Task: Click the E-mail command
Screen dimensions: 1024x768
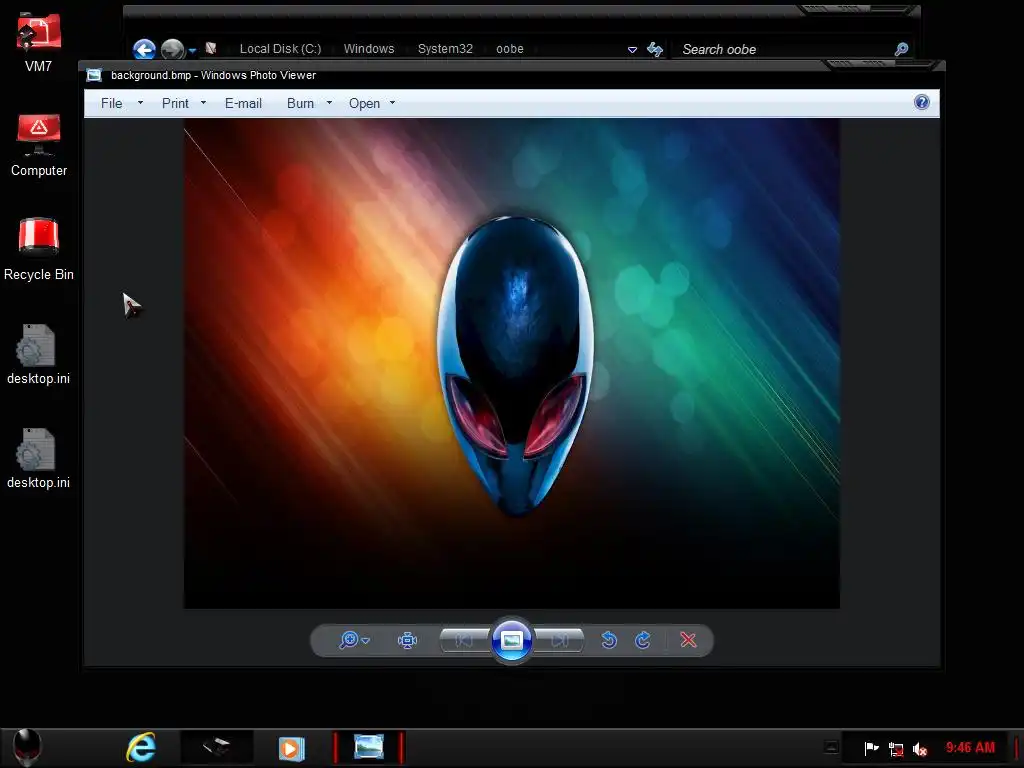Action: coord(243,103)
